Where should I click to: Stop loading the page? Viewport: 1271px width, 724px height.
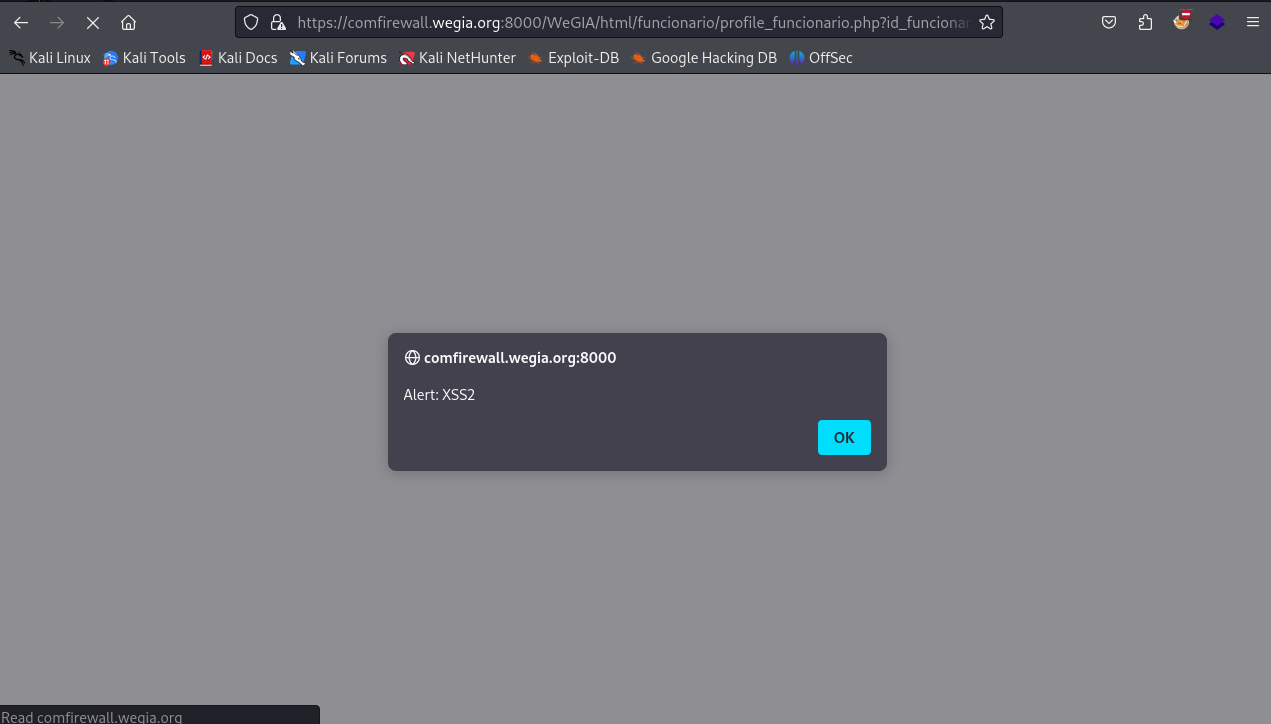[x=93, y=22]
